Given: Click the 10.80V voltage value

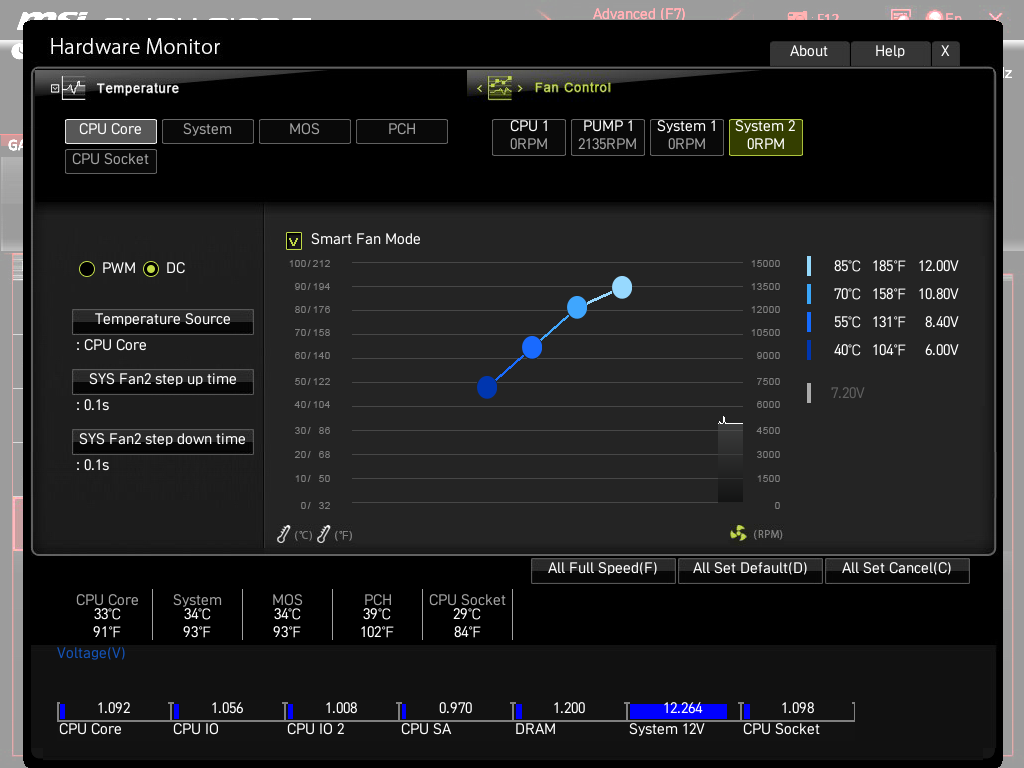Looking at the screenshot, I should point(938,294).
